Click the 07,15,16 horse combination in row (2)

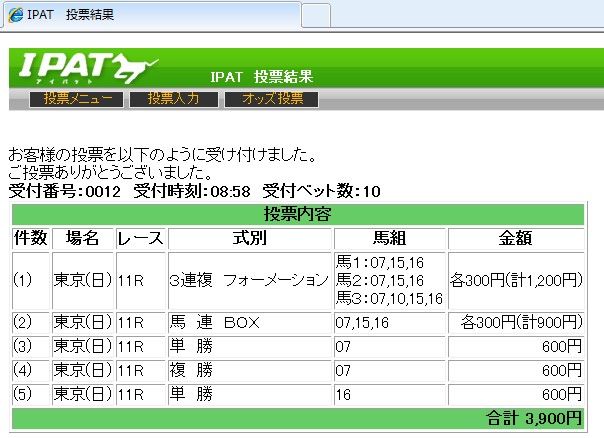pos(362,323)
